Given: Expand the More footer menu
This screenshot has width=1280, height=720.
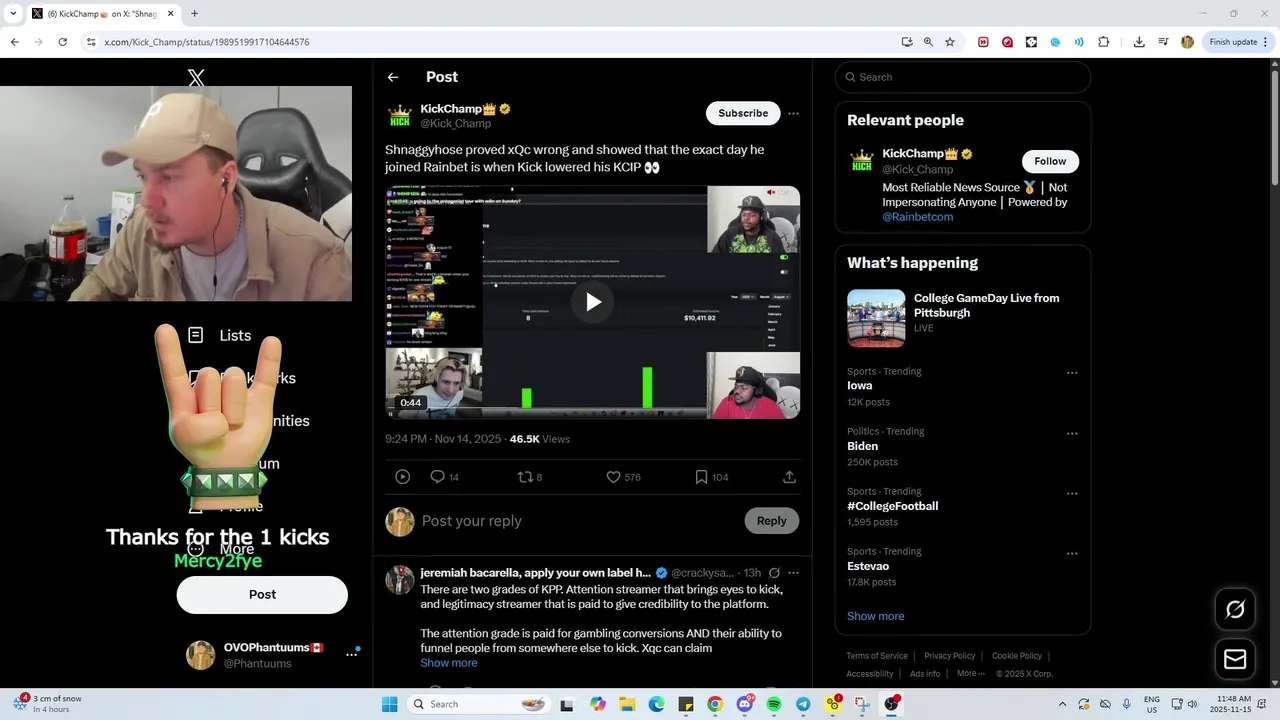Looking at the screenshot, I should (x=970, y=673).
